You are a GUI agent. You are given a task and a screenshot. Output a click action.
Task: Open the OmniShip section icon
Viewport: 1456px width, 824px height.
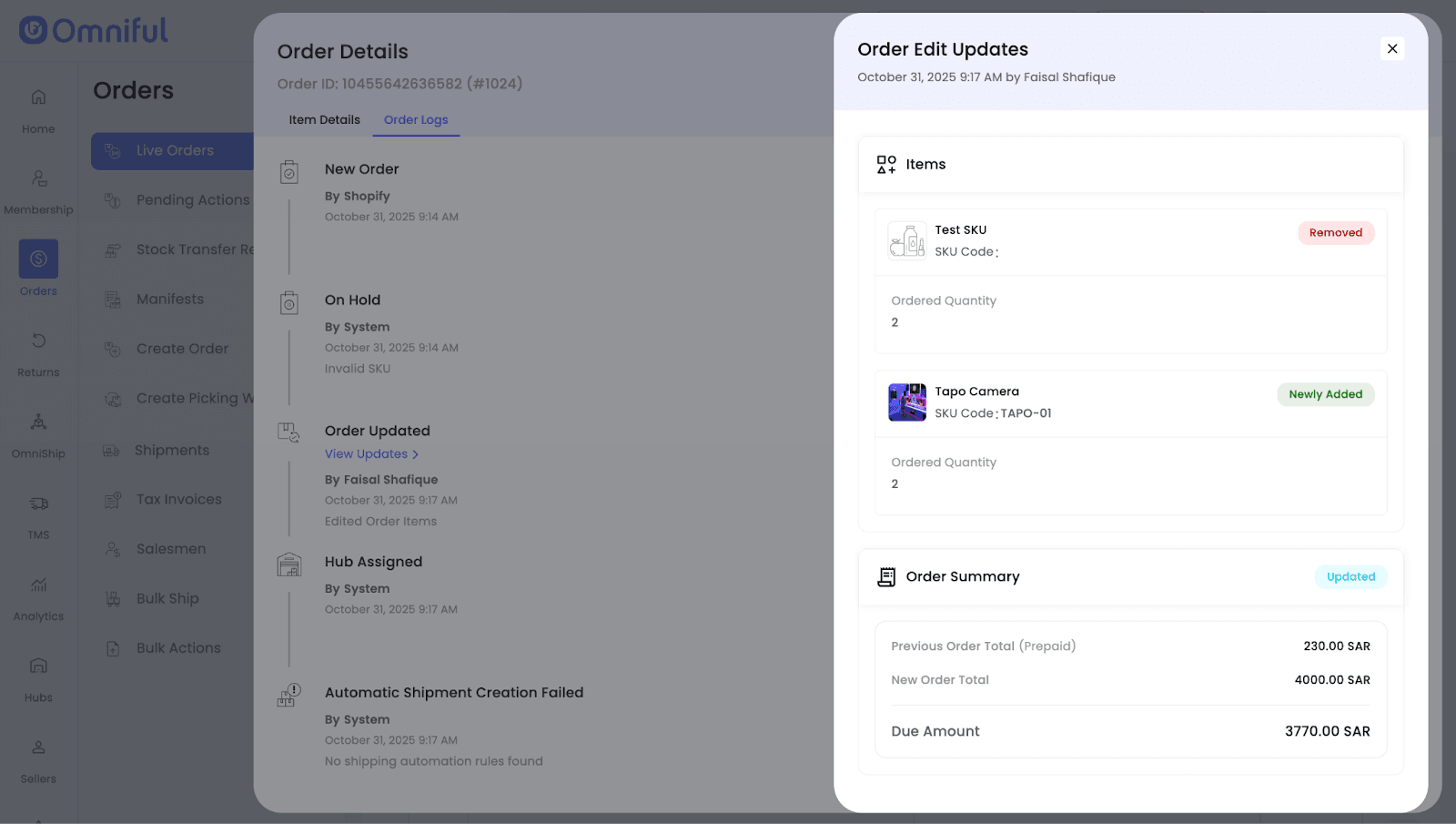click(38, 422)
